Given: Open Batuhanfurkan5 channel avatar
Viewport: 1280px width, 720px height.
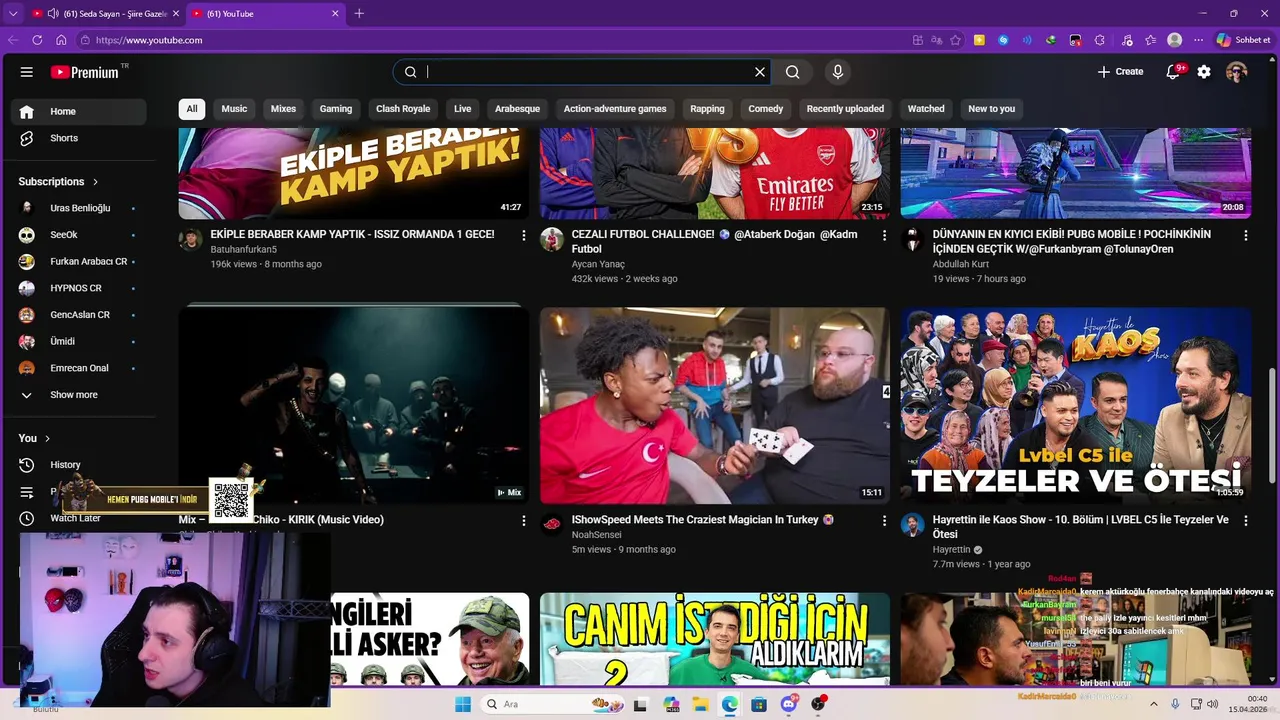Looking at the screenshot, I should point(190,240).
